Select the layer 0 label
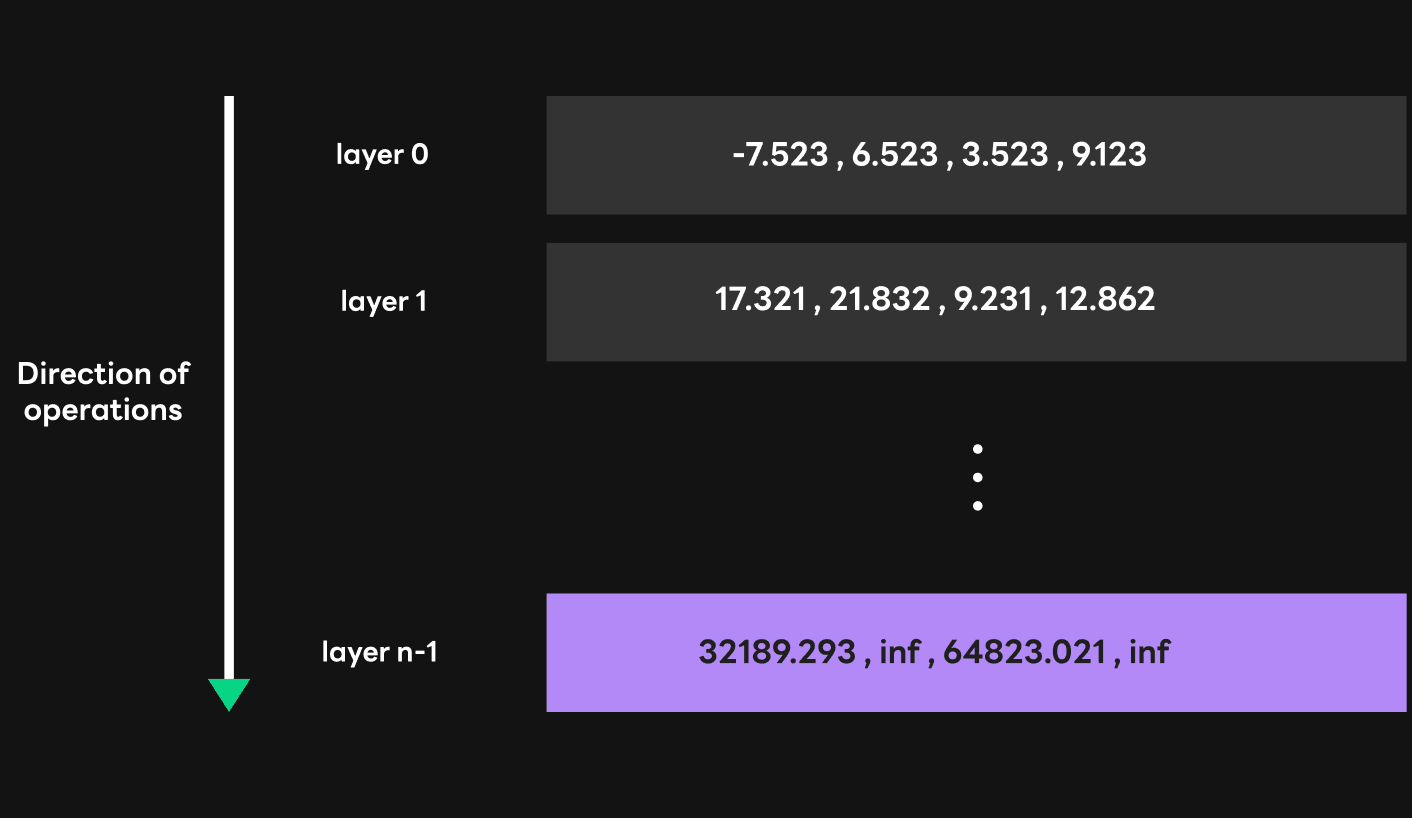 tap(382, 155)
